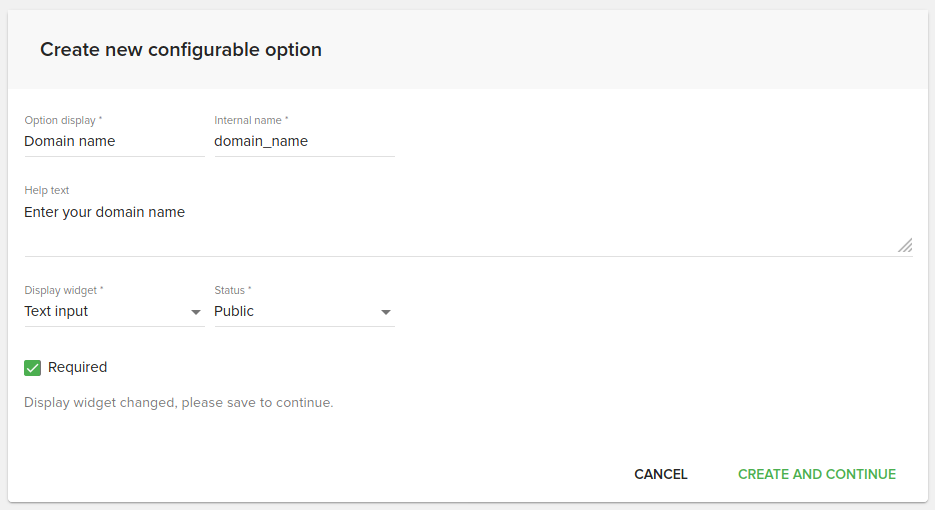This screenshot has height=510, width=935.
Task: Click the 'Internal name *' field label
Action: coord(251,121)
